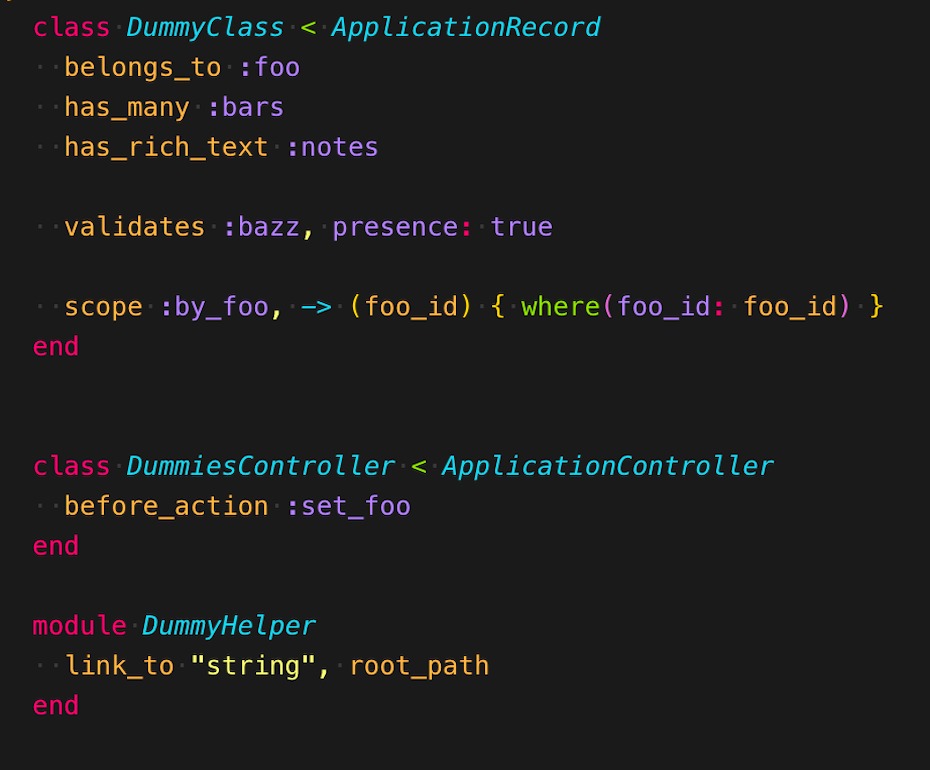Click the where method call

click(x=560, y=307)
